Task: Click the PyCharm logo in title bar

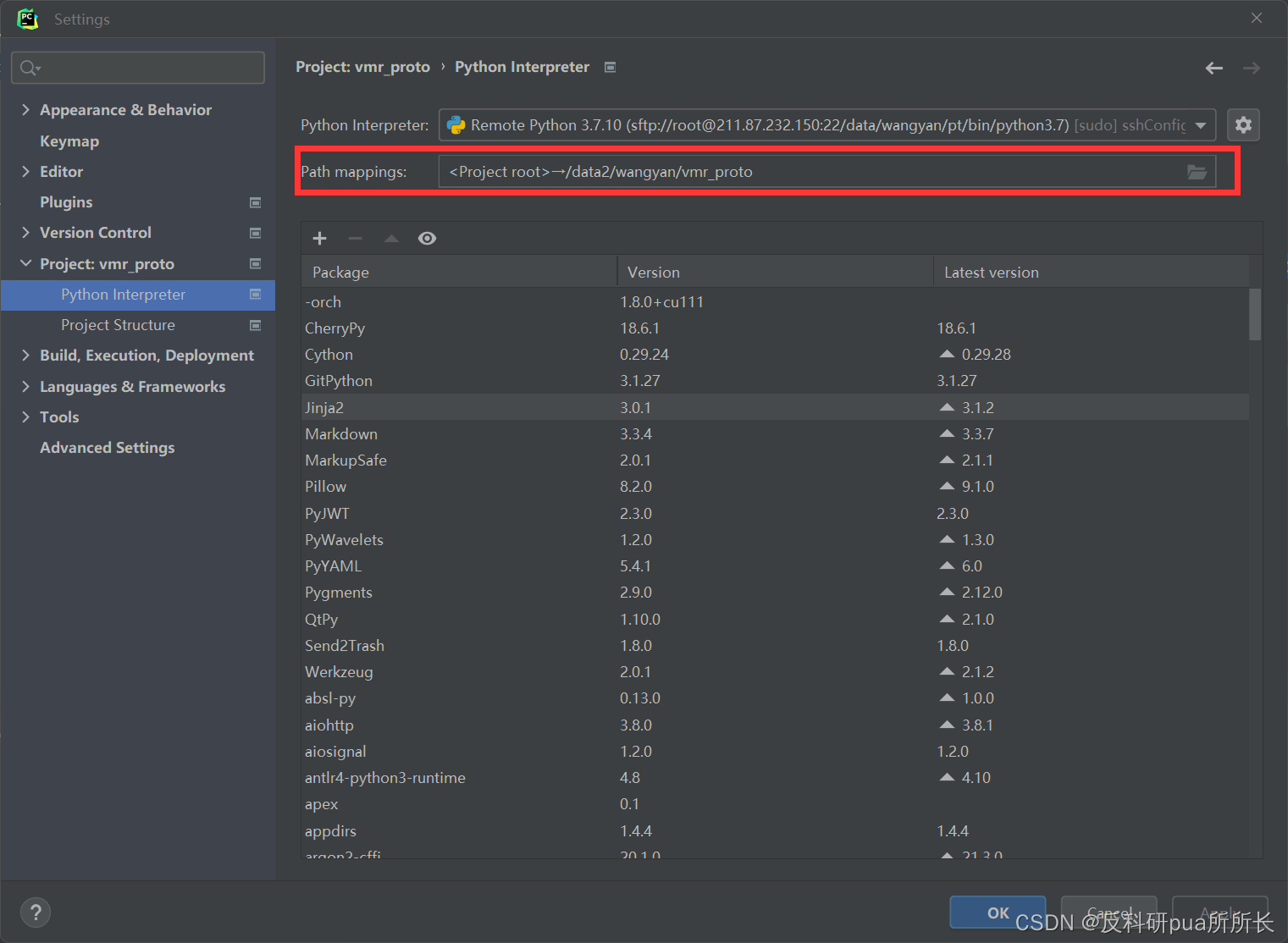Action: click(28, 19)
